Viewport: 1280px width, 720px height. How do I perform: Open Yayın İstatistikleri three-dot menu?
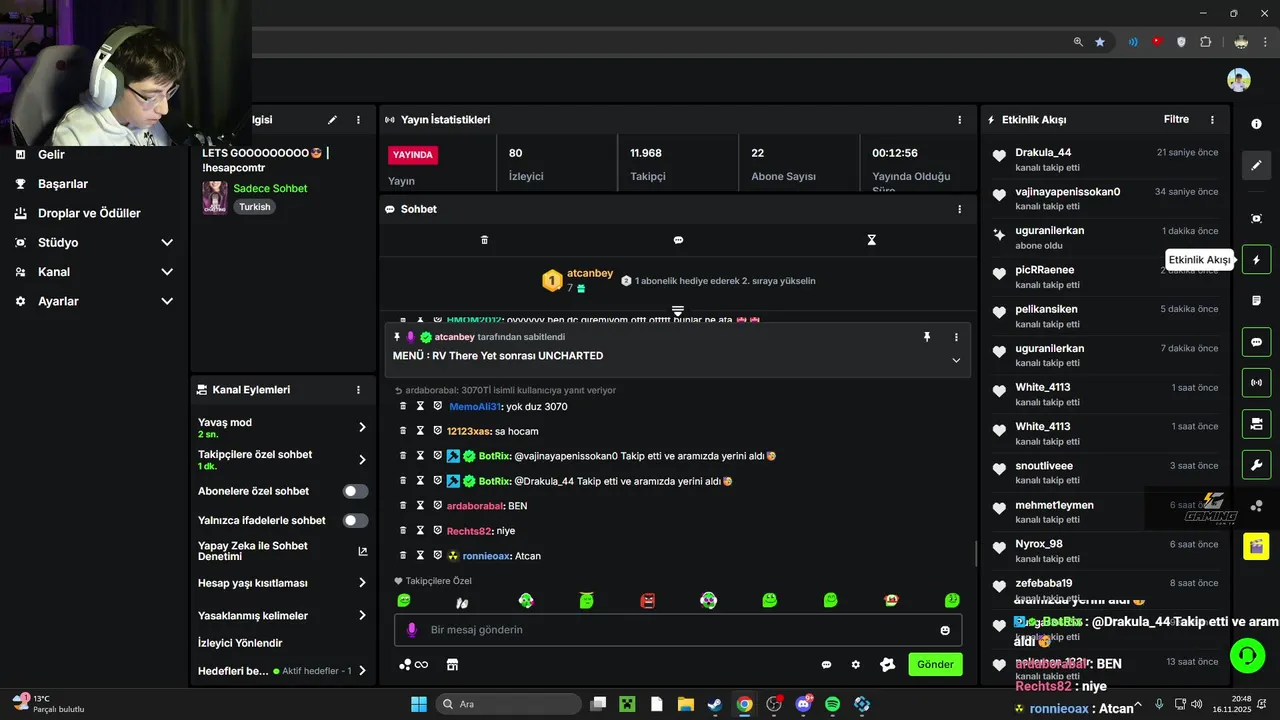pyautogui.click(x=959, y=120)
